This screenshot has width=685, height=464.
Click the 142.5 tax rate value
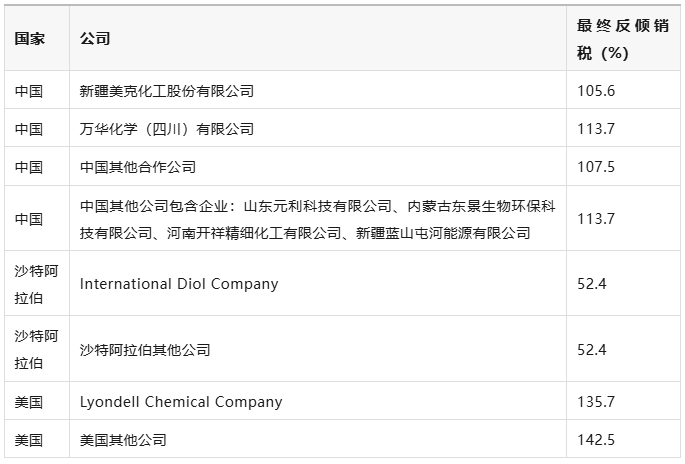coord(596,440)
